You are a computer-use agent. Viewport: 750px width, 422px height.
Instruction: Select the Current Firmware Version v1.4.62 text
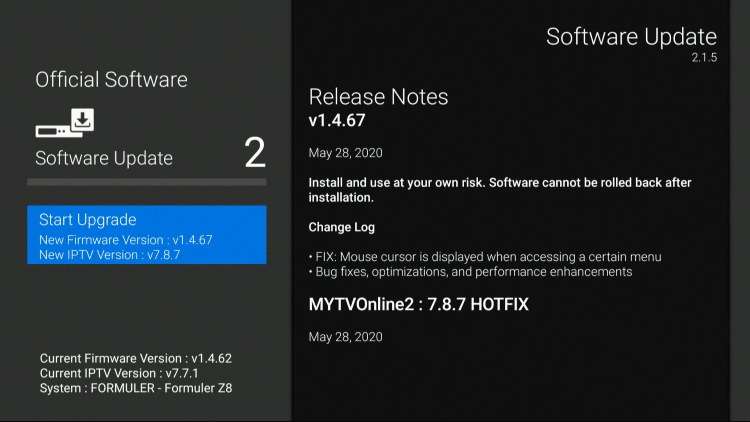[x=135, y=358]
